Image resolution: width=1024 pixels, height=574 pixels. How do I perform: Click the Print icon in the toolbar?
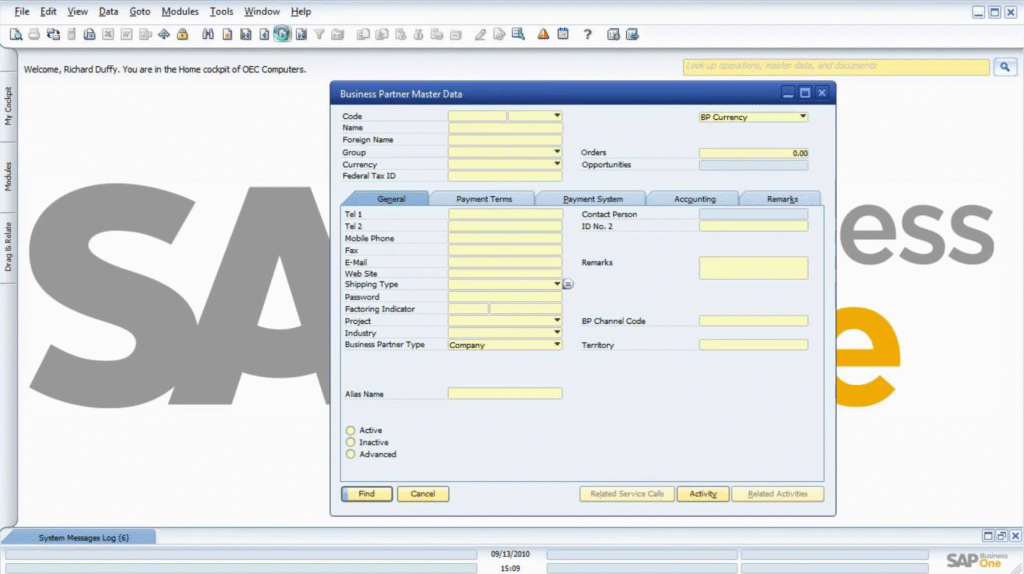tap(34, 34)
